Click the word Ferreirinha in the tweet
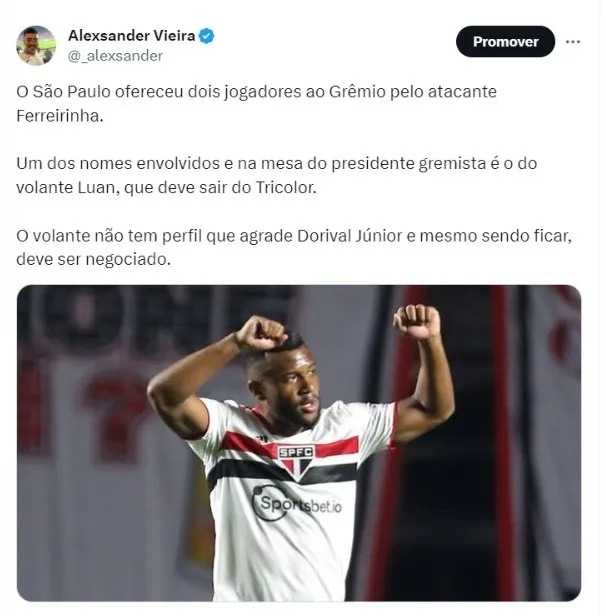Viewport: 606px width, 616px height. [x=60, y=116]
